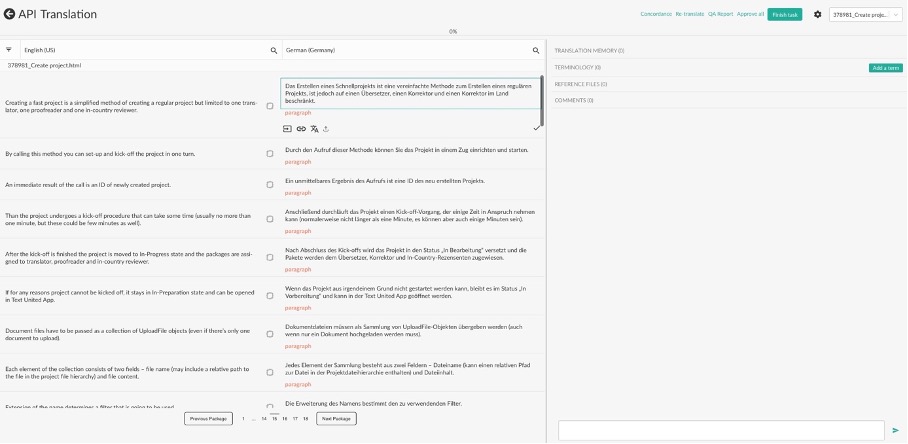Open the settings gear icon
This screenshot has height=444, width=908.
point(817,14)
